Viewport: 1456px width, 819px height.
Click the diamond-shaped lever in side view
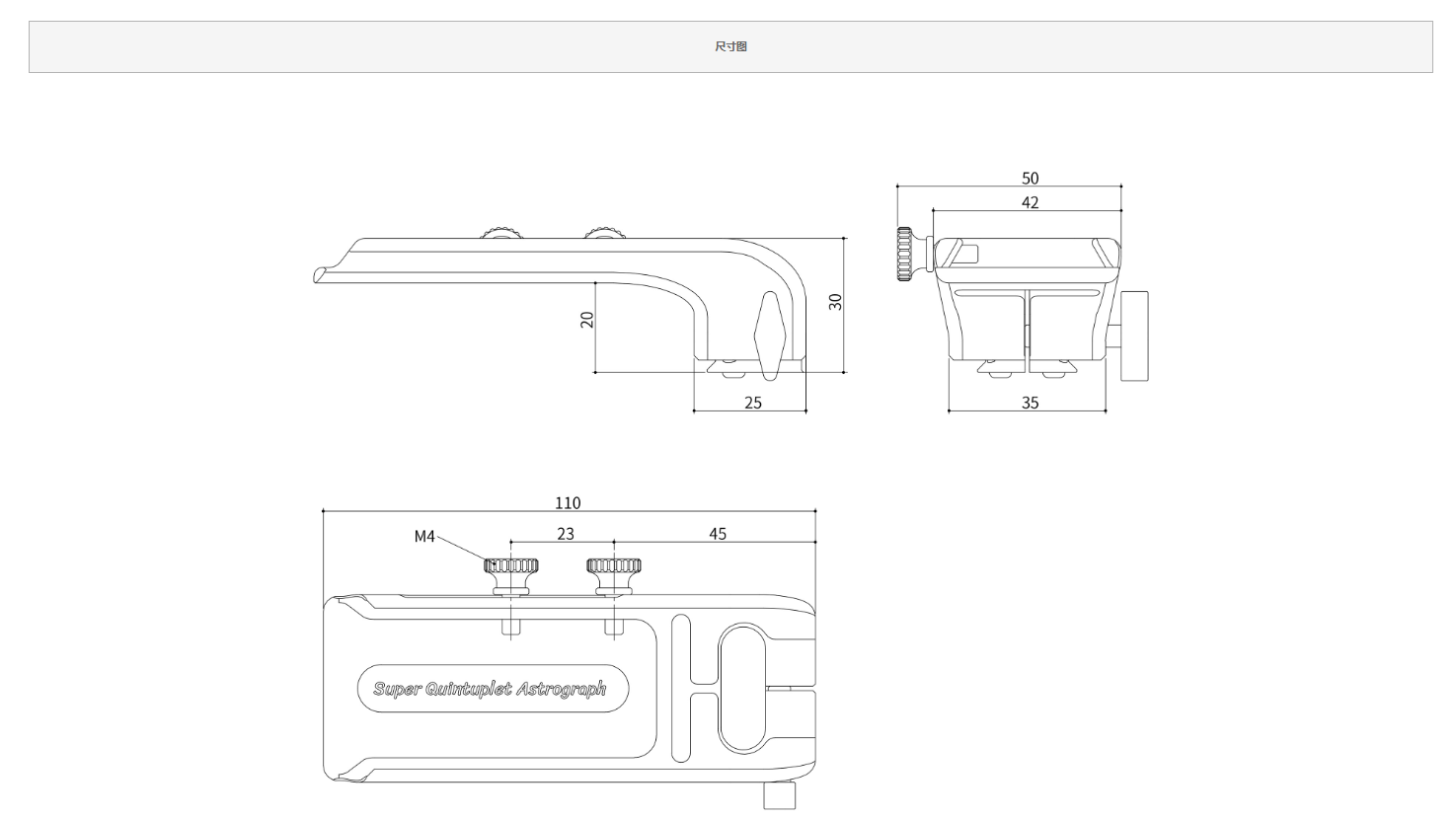pos(769,335)
